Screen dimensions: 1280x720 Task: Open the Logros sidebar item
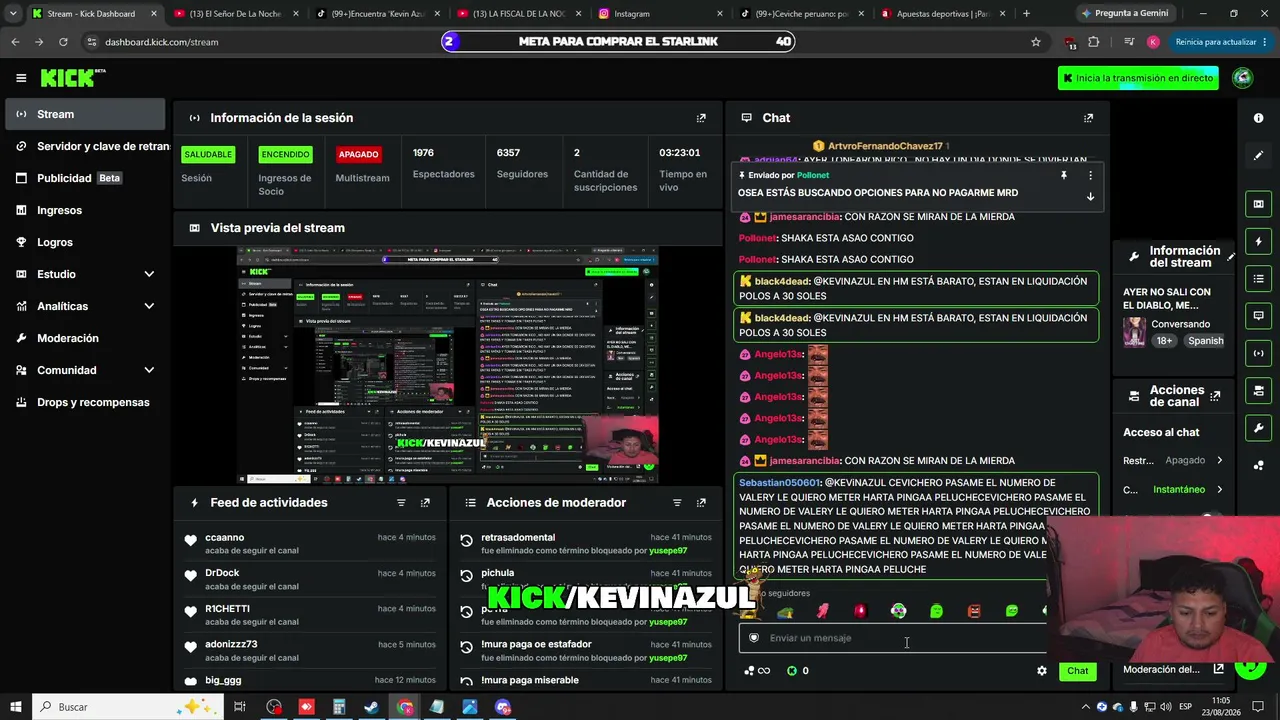tap(85, 242)
